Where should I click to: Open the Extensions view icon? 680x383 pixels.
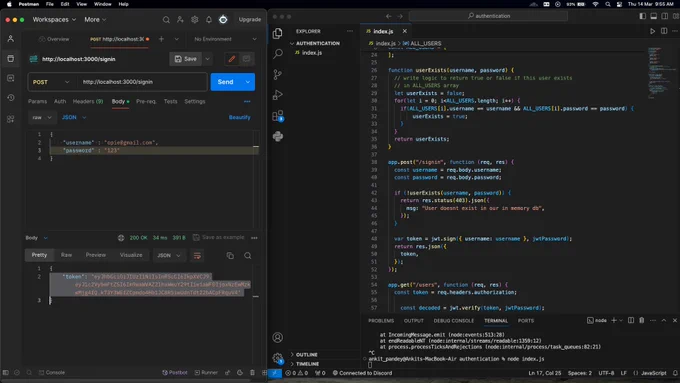[x=278, y=116]
